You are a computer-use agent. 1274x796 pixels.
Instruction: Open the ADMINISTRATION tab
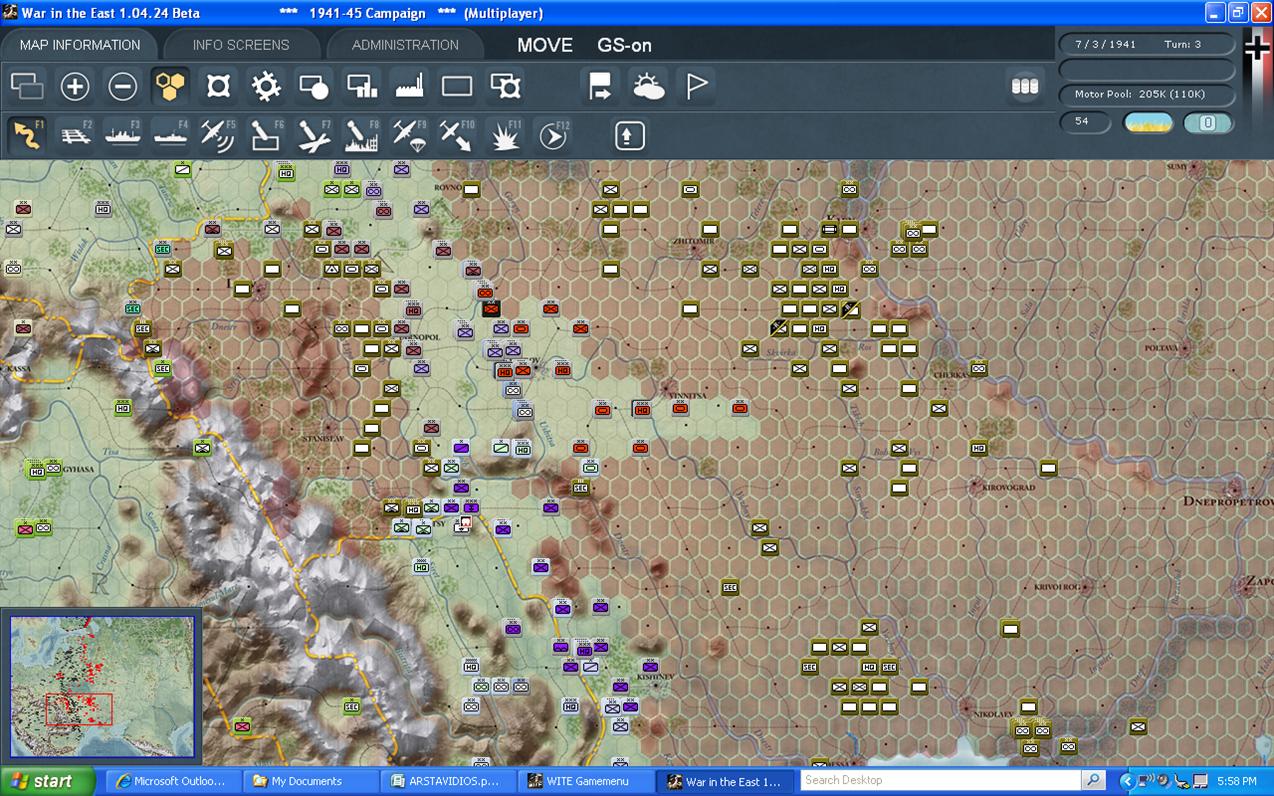coord(405,45)
